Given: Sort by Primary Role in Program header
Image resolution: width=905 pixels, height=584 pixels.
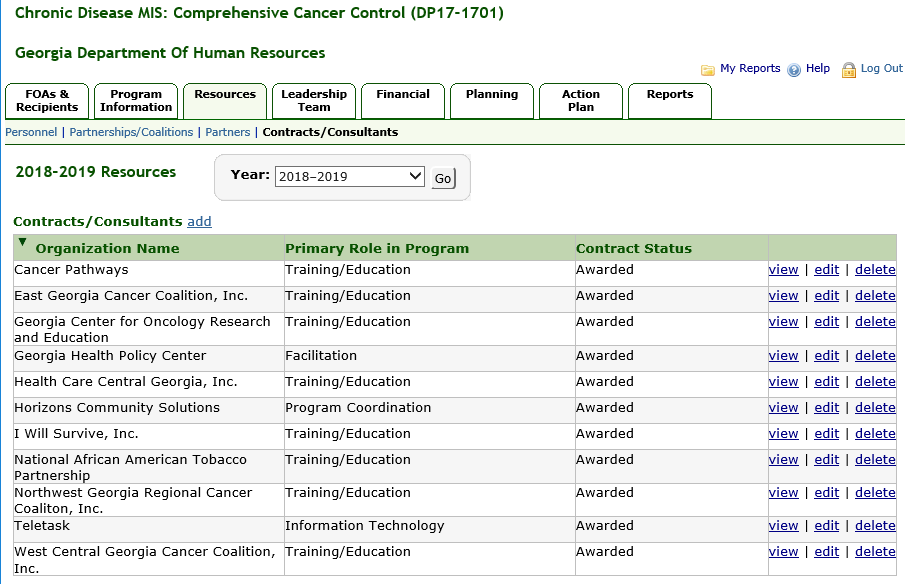Looking at the screenshot, I should [x=376, y=249].
